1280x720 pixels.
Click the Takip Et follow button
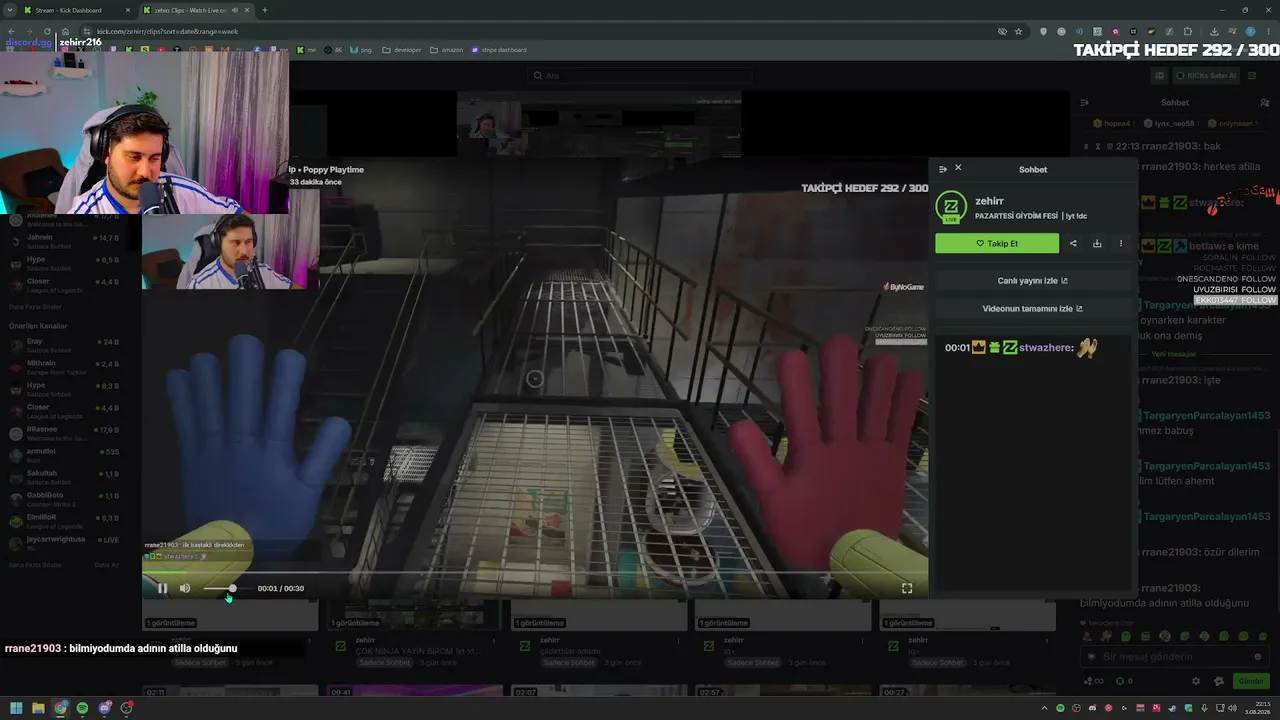[x=997, y=243]
